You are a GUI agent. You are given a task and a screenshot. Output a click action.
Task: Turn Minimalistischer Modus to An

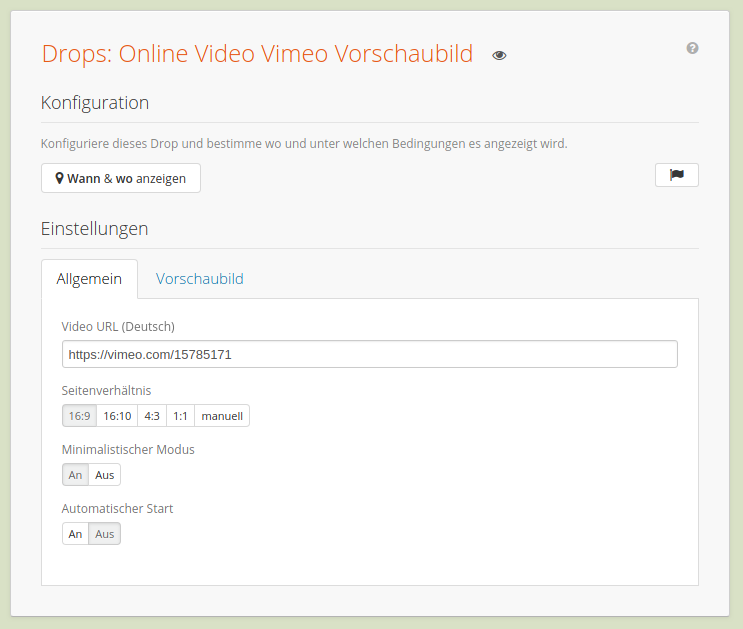pyautogui.click(x=75, y=474)
